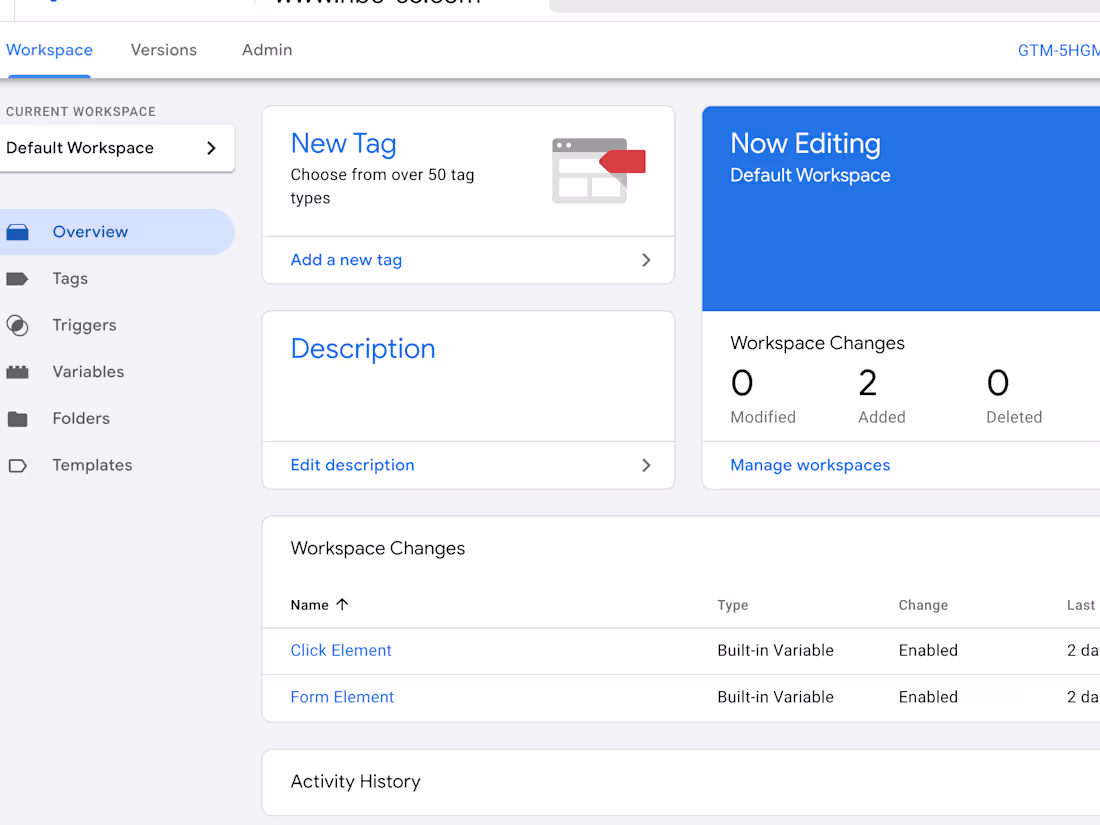Open the Click Element variable

point(341,650)
